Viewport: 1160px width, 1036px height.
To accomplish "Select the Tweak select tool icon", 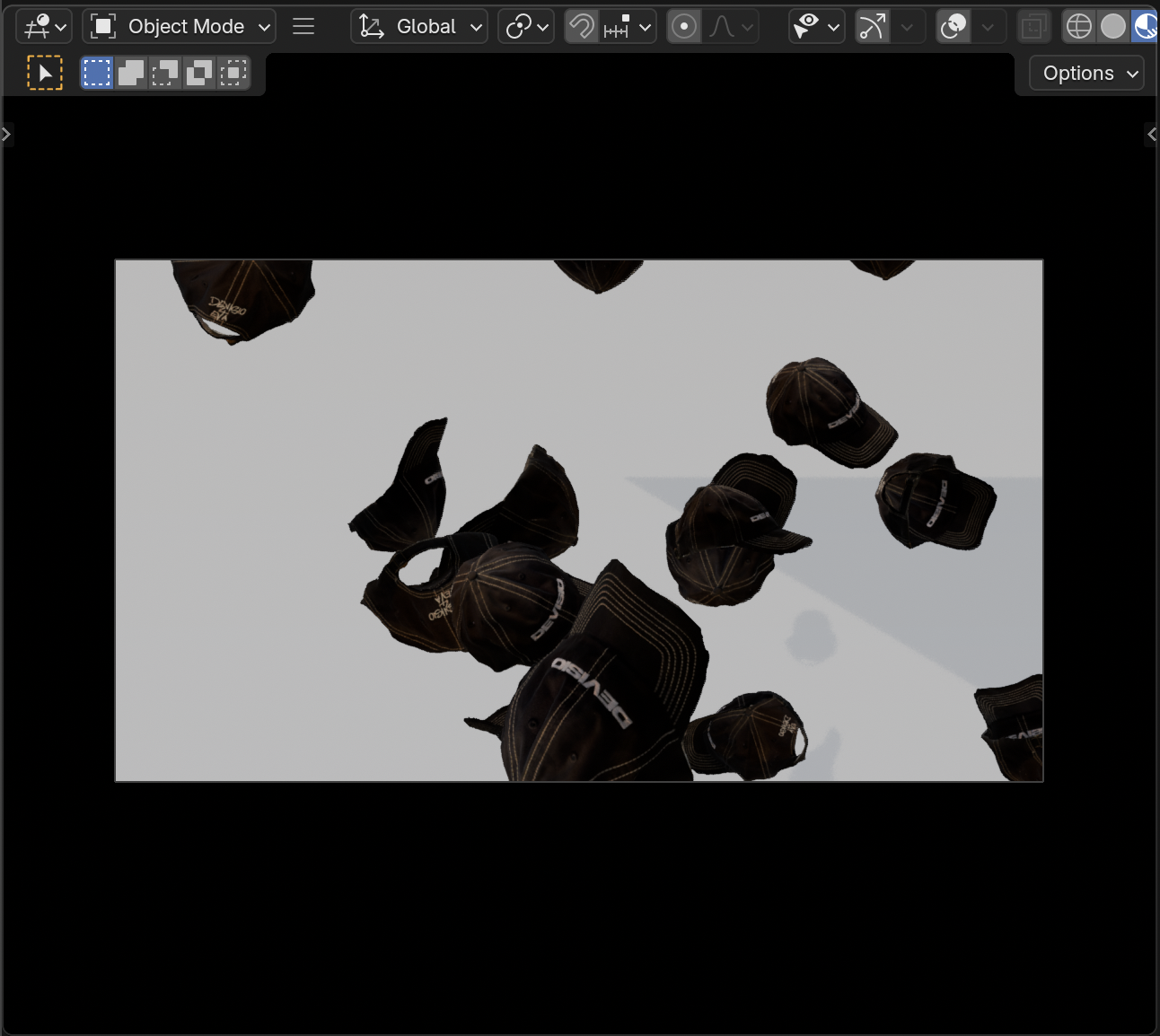I will (45, 73).
